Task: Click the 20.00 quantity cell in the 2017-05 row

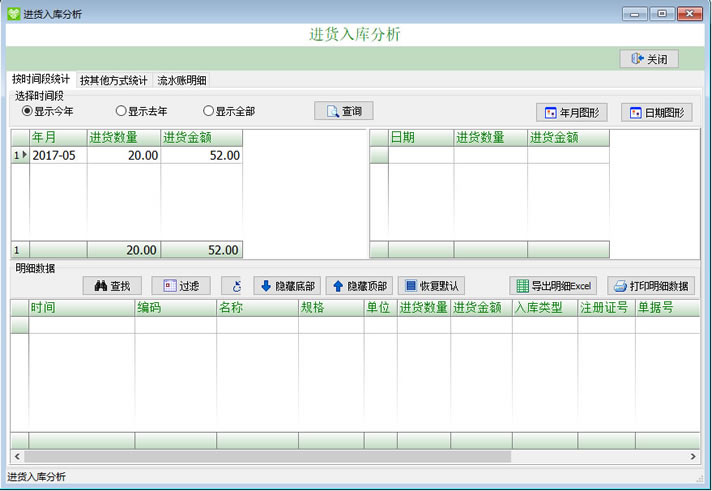Action: pyautogui.click(x=124, y=155)
